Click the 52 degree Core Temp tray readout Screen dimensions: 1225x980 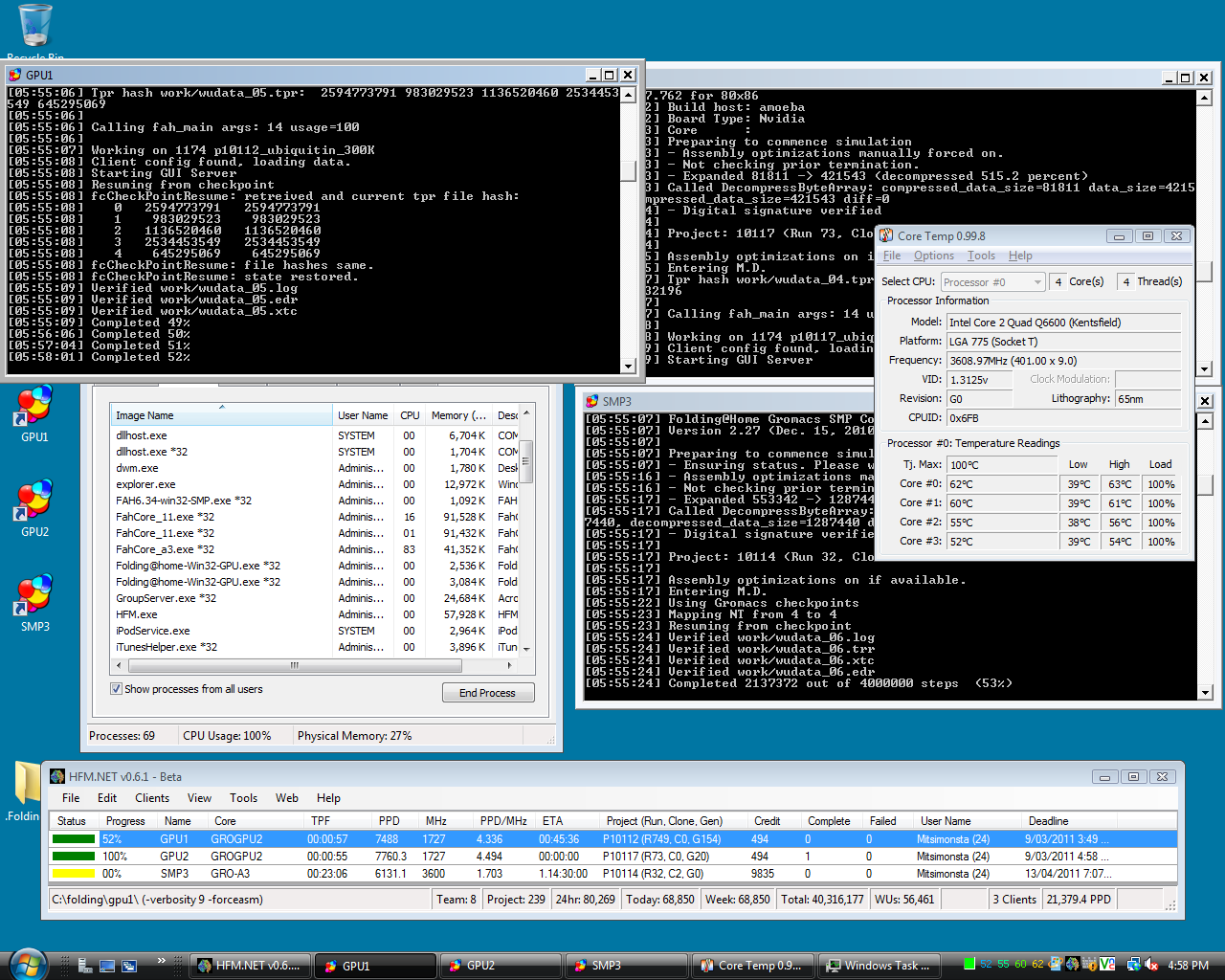[x=986, y=965]
